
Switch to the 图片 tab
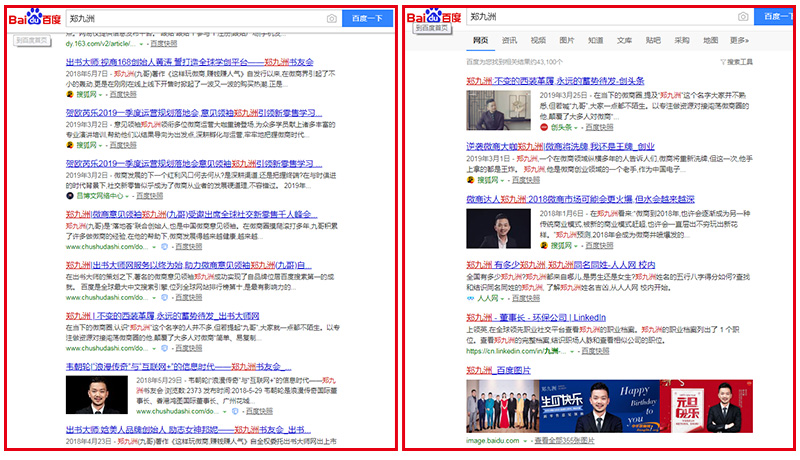tap(567, 41)
